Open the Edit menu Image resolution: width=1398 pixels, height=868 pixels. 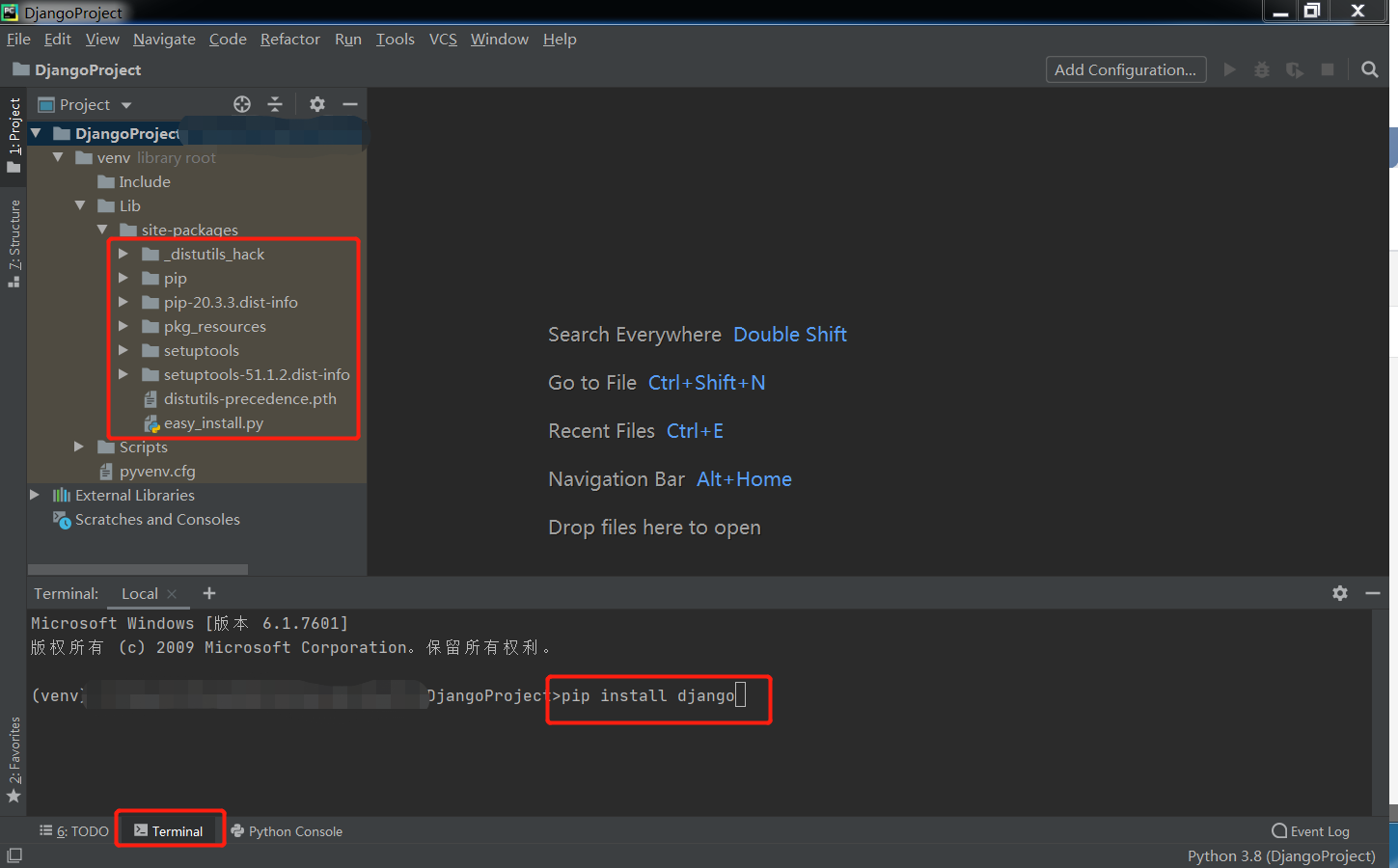(58, 39)
